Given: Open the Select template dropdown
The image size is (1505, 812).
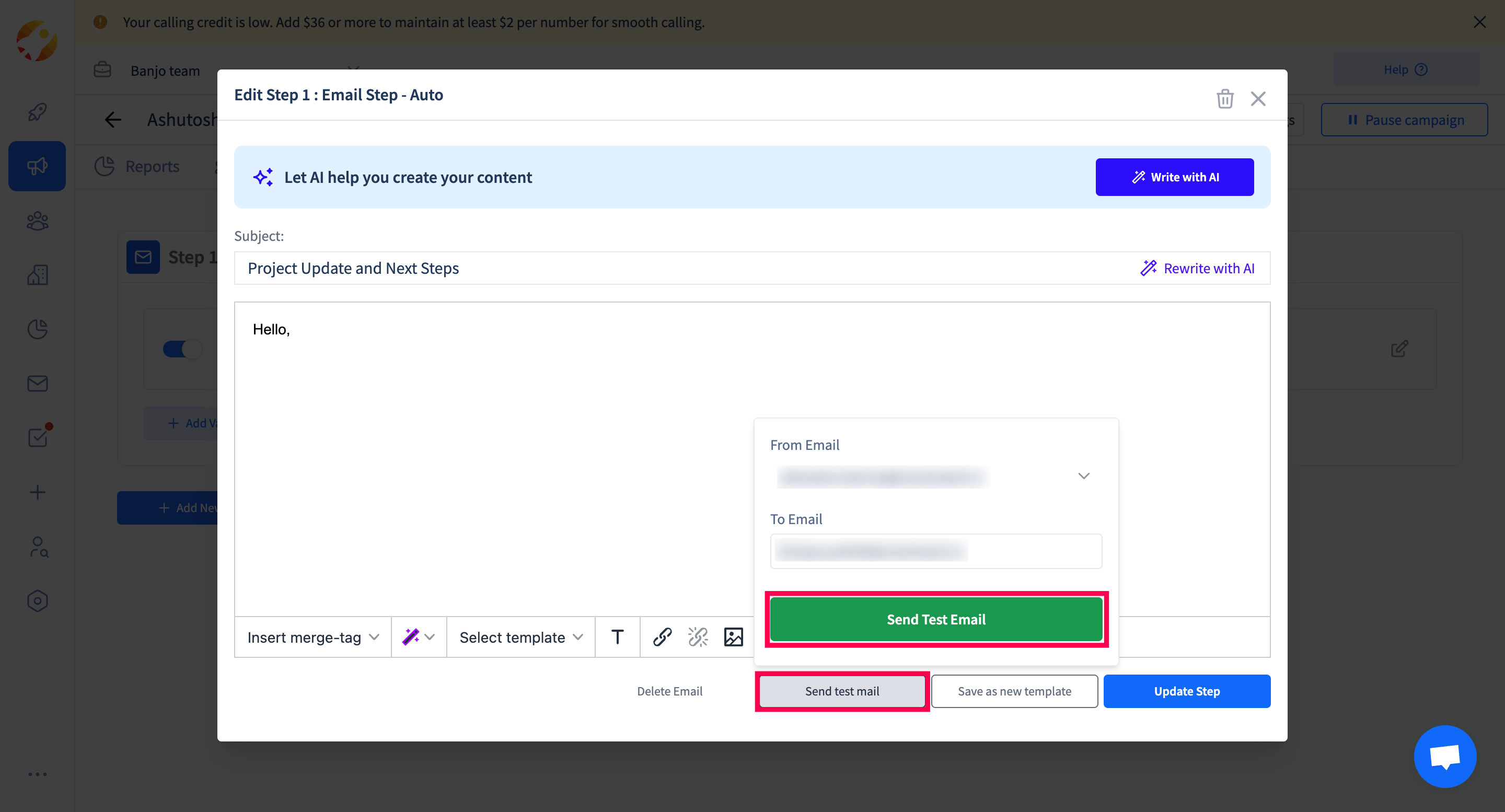Looking at the screenshot, I should [520, 637].
